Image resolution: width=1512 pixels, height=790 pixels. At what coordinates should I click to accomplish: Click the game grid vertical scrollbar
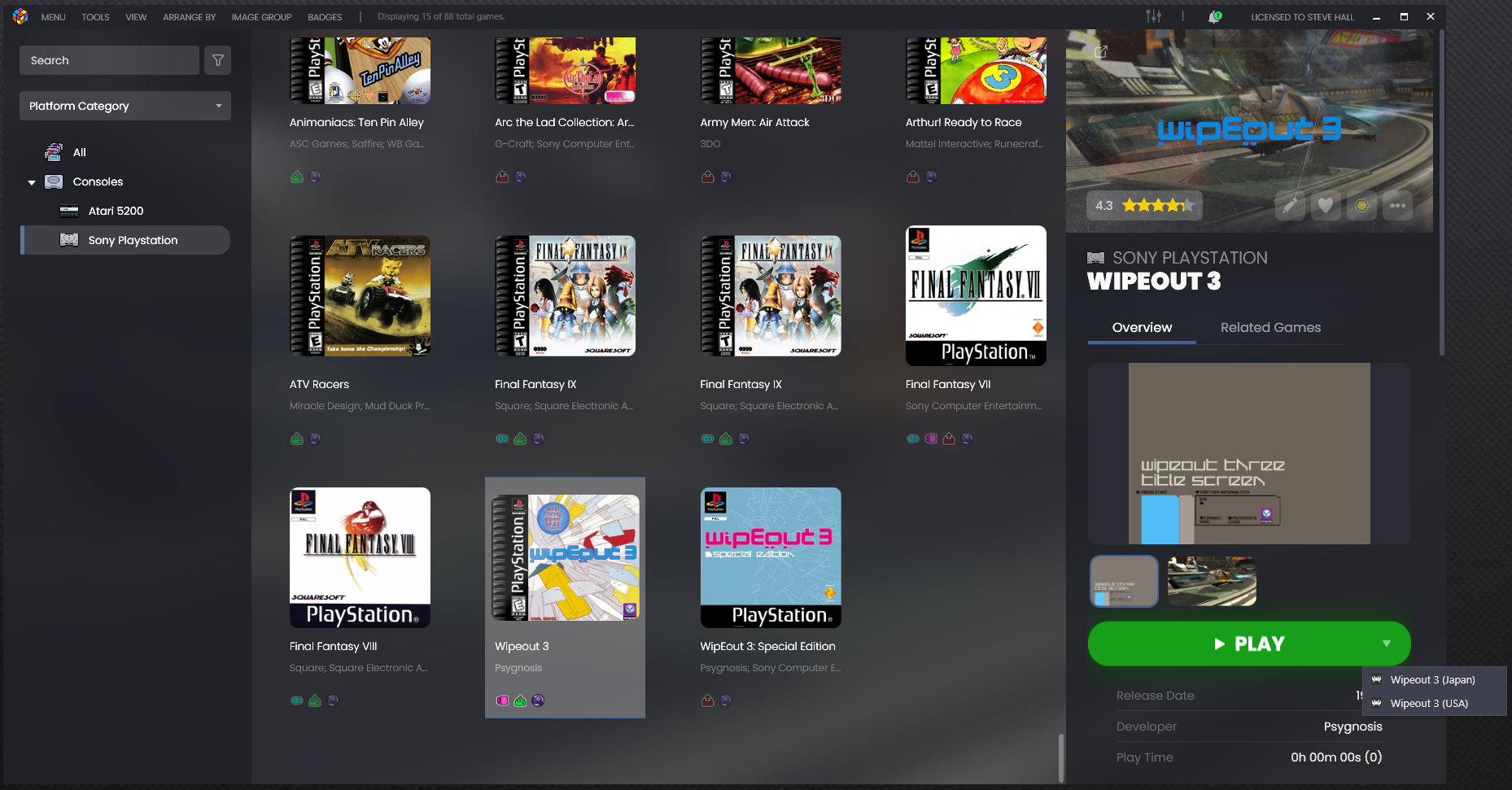(1060, 757)
